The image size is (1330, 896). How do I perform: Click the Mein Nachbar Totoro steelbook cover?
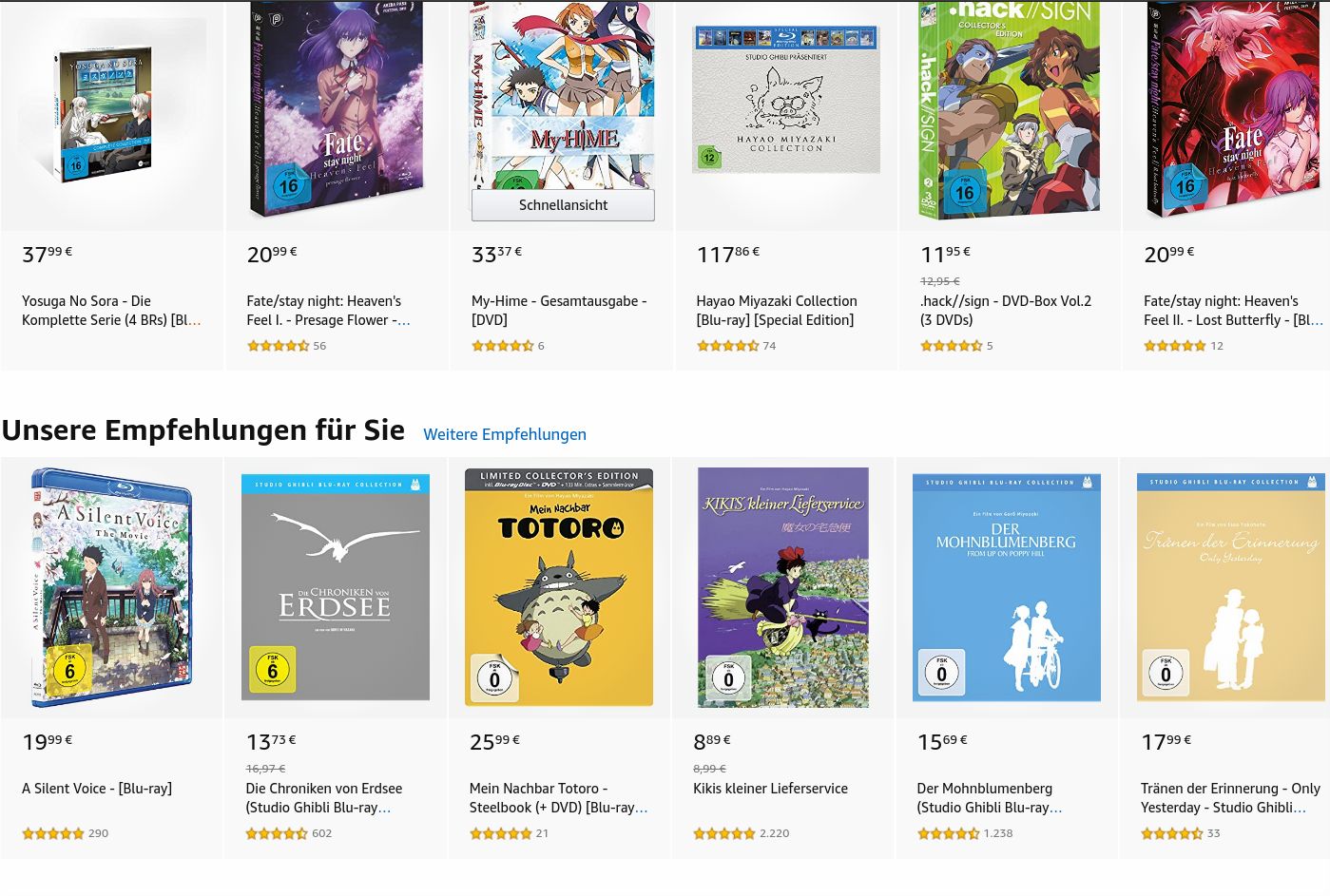point(559,587)
